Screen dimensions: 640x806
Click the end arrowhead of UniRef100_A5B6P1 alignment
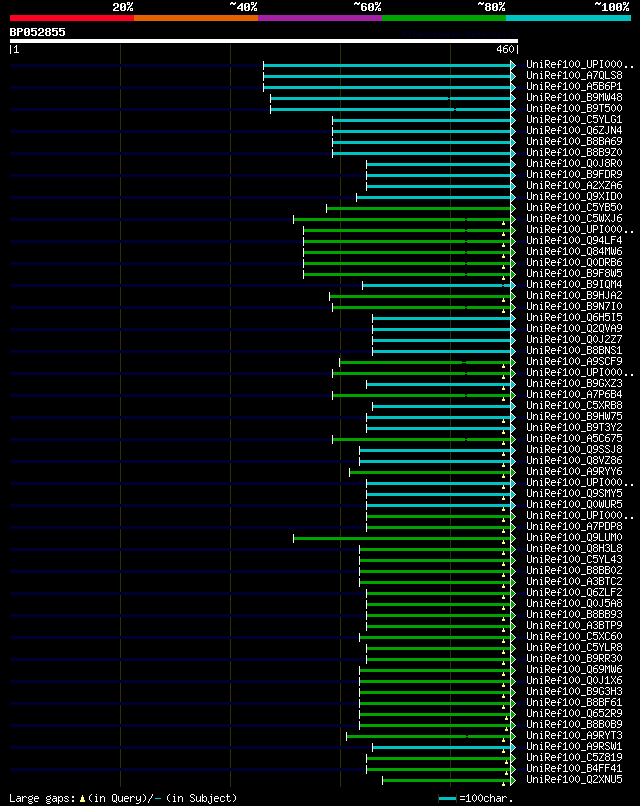(513, 87)
